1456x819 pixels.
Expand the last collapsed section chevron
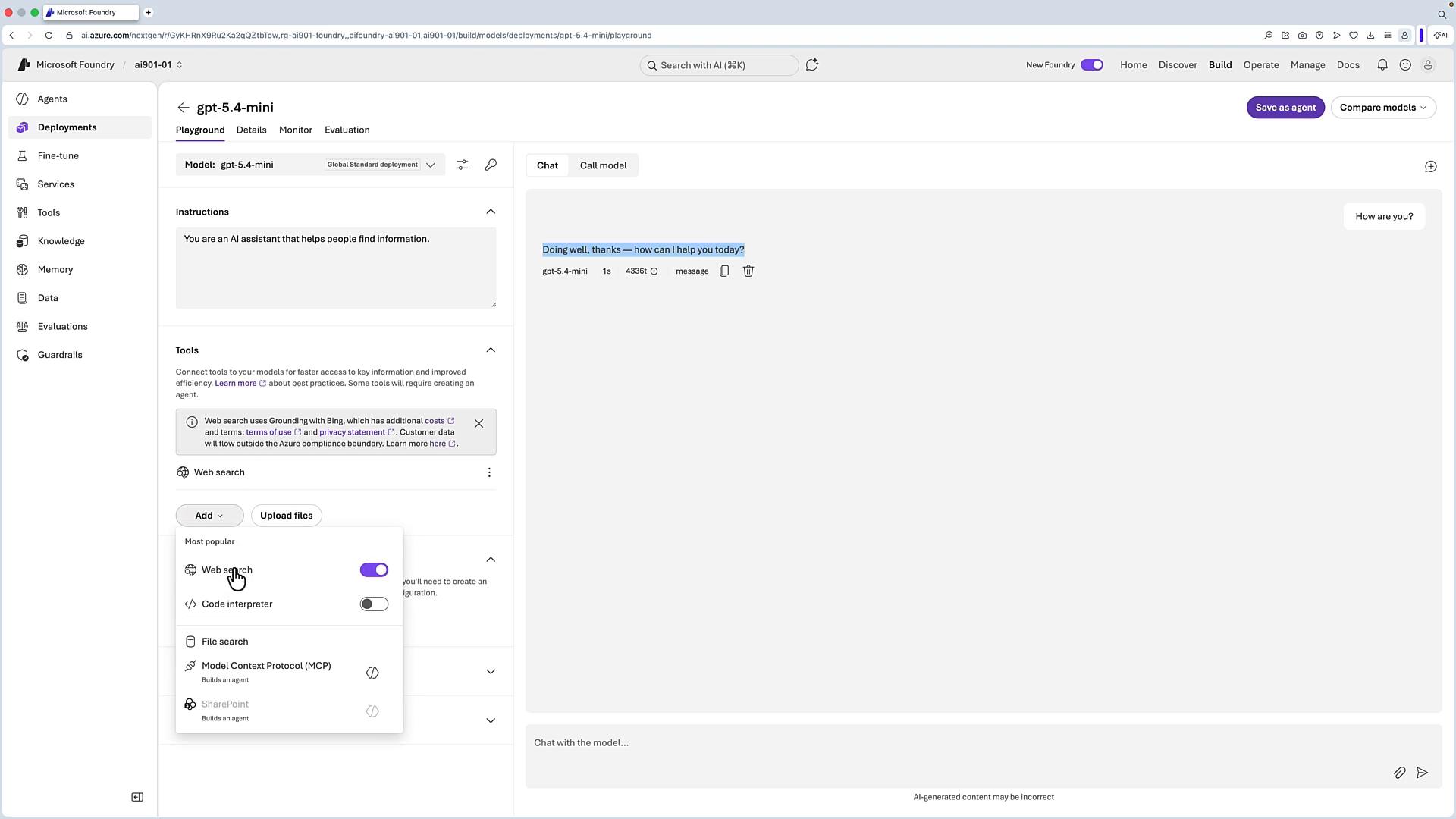tap(491, 720)
